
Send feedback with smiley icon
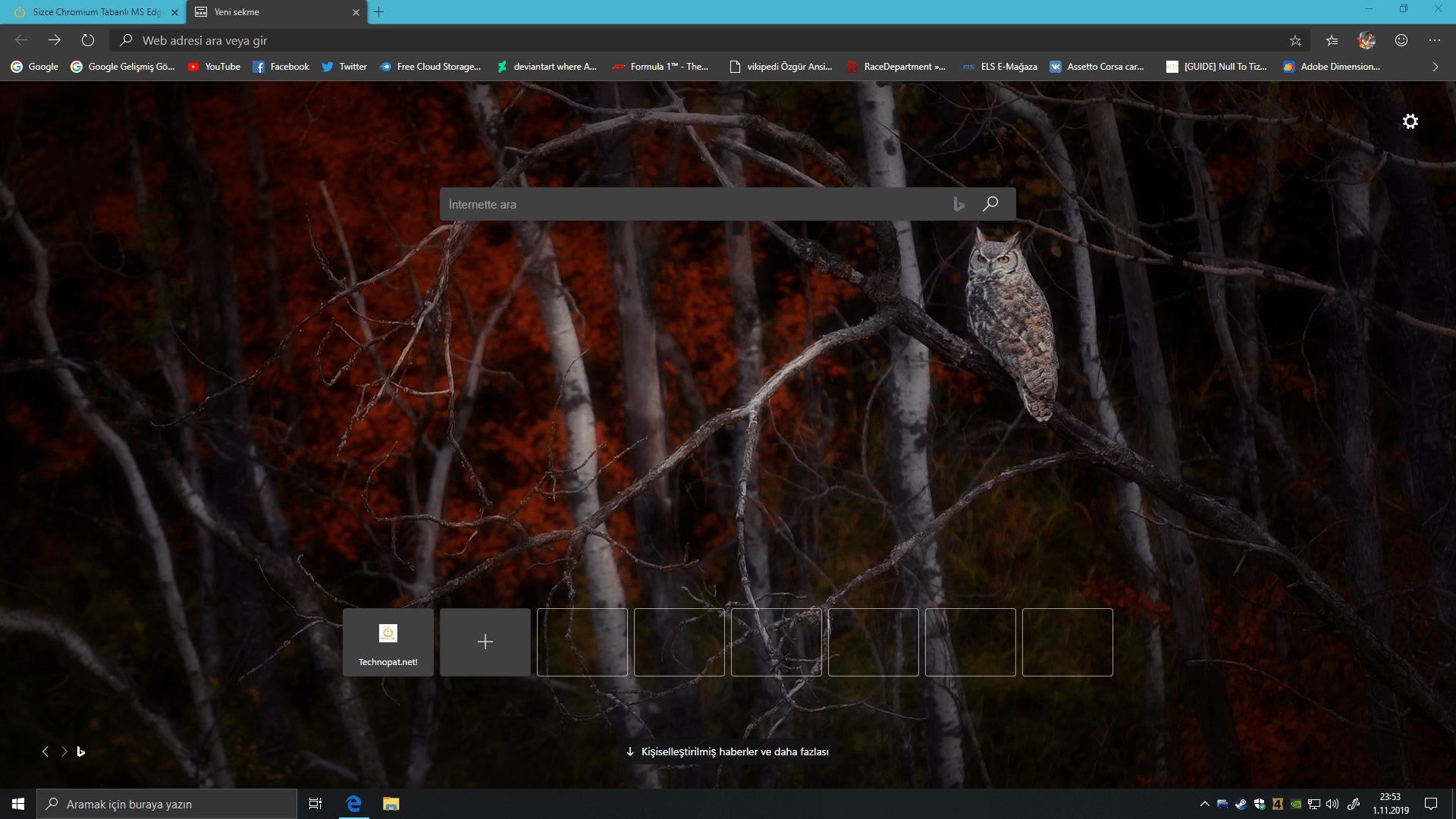pos(1401,40)
